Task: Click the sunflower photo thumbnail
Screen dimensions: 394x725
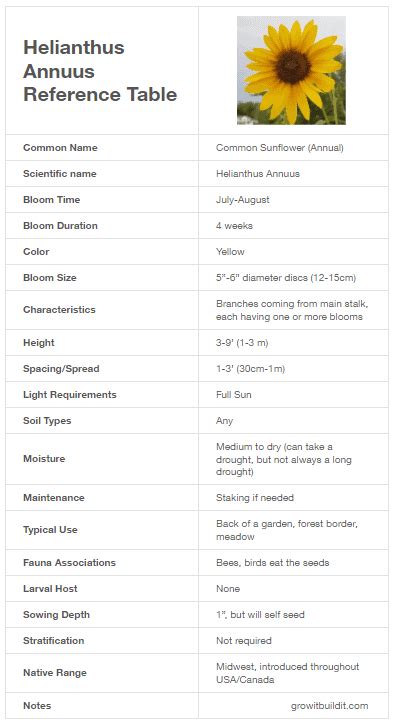Action: click(x=291, y=70)
